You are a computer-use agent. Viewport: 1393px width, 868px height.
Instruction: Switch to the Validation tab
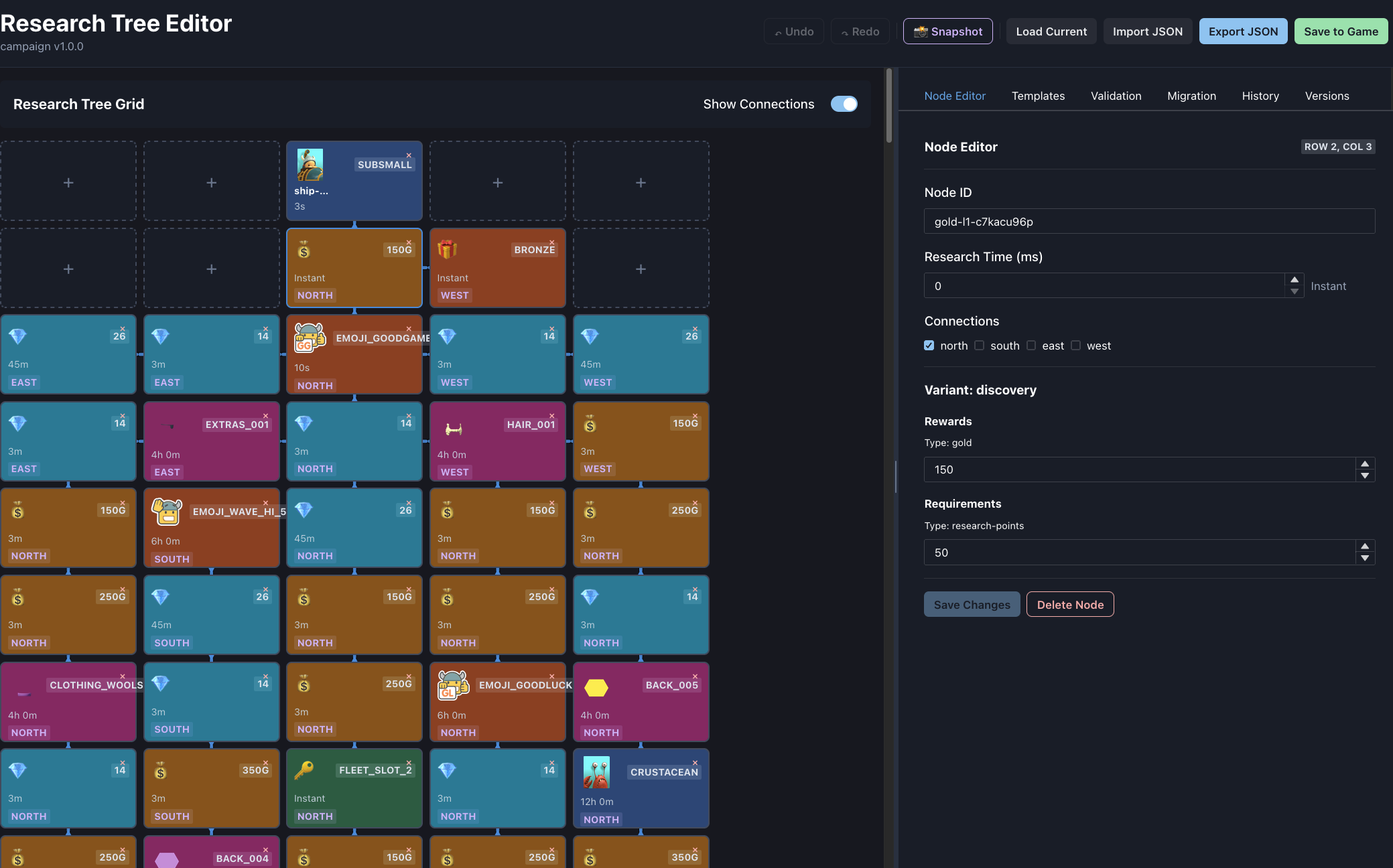(1116, 96)
